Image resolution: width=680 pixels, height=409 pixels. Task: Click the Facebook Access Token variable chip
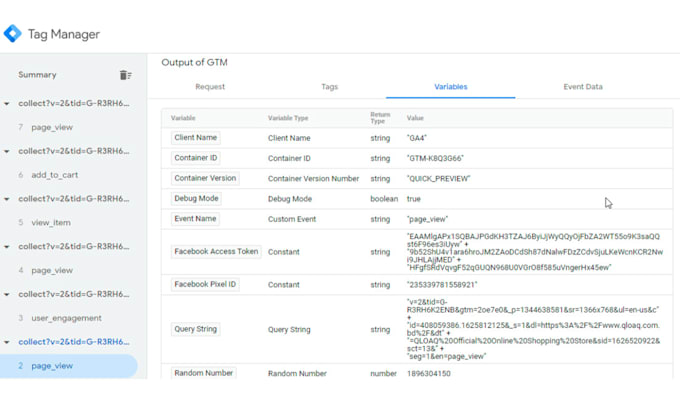216,252
